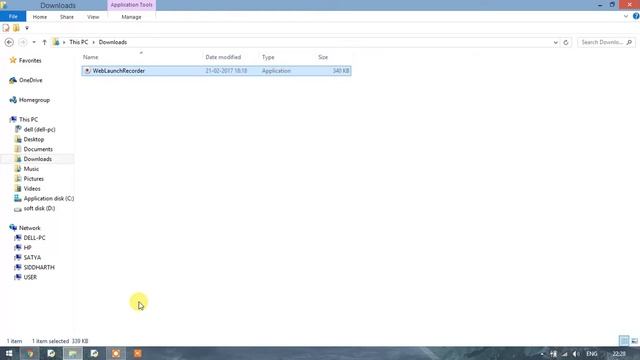Refresh the Downloads folder view
The height and width of the screenshot is (360, 640).
566,42
